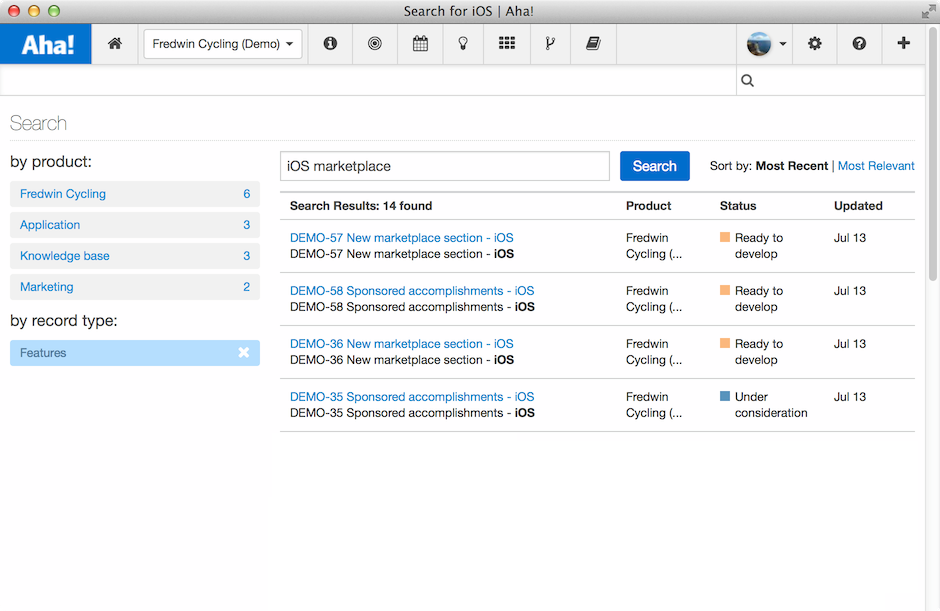
Task: Click the product Info icon in toolbar
Action: click(330, 44)
